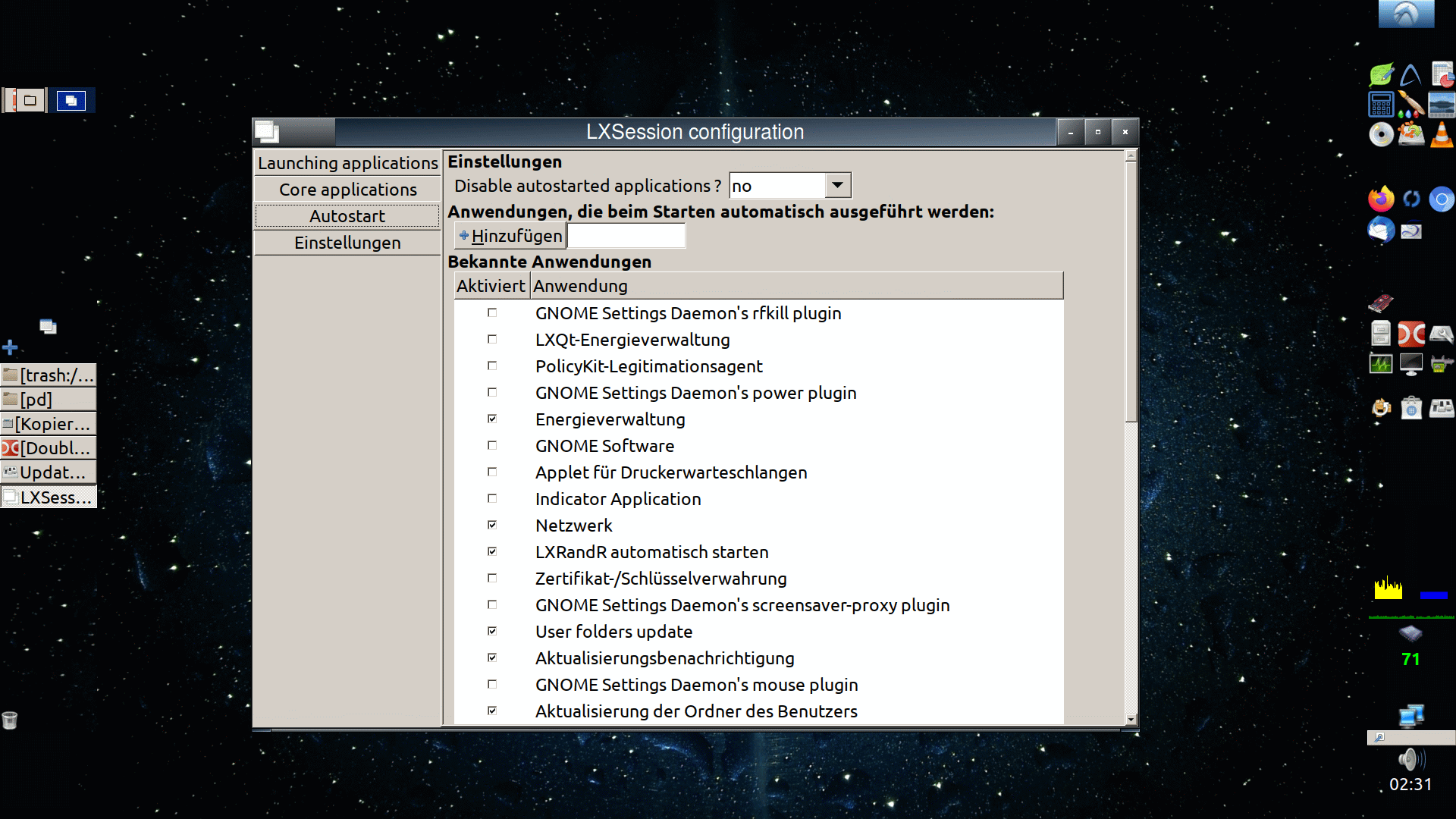Open the calculator launcher icon
The image size is (1456, 819).
point(1381,105)
